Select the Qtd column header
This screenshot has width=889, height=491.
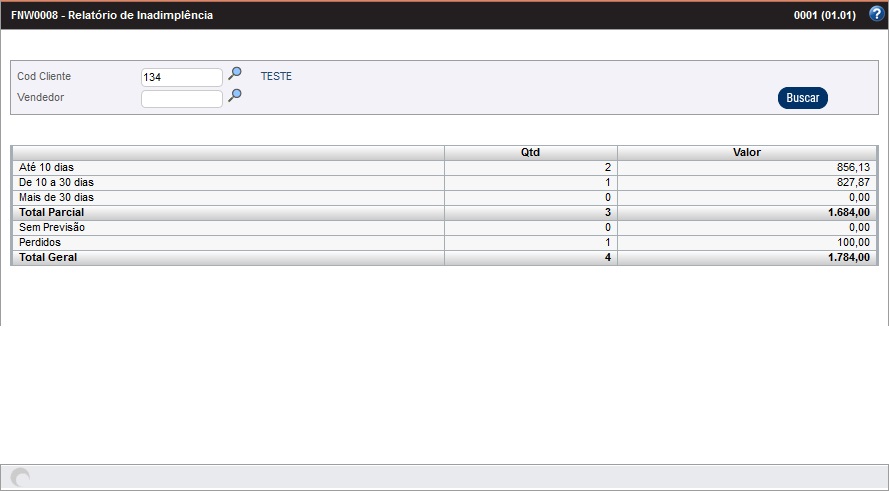click(530, 153)
